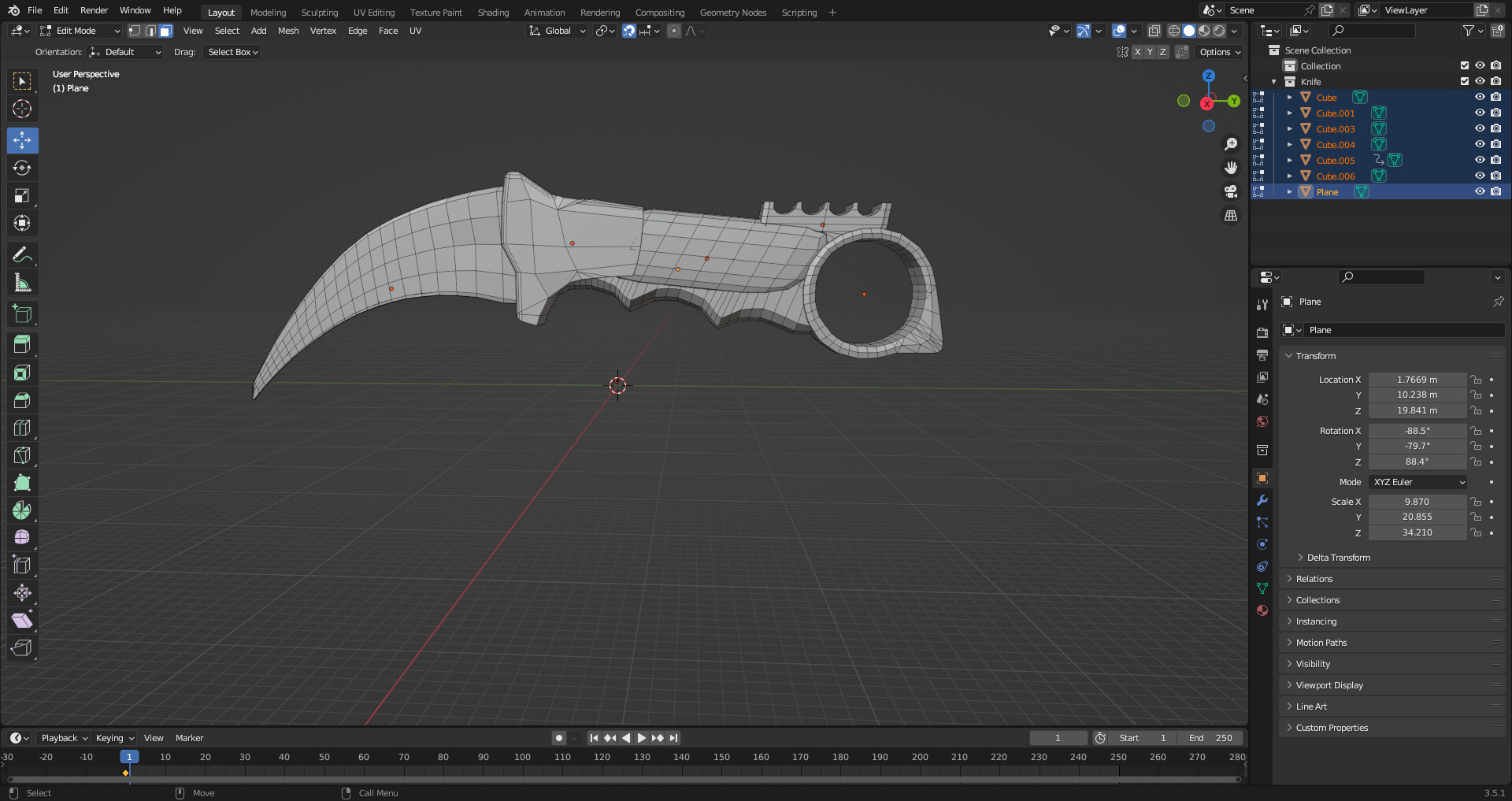Select the Move tool in the toolbar
Image resolution: width=1512 pixels, height=801 pixels.
click(x=22, y=140)
